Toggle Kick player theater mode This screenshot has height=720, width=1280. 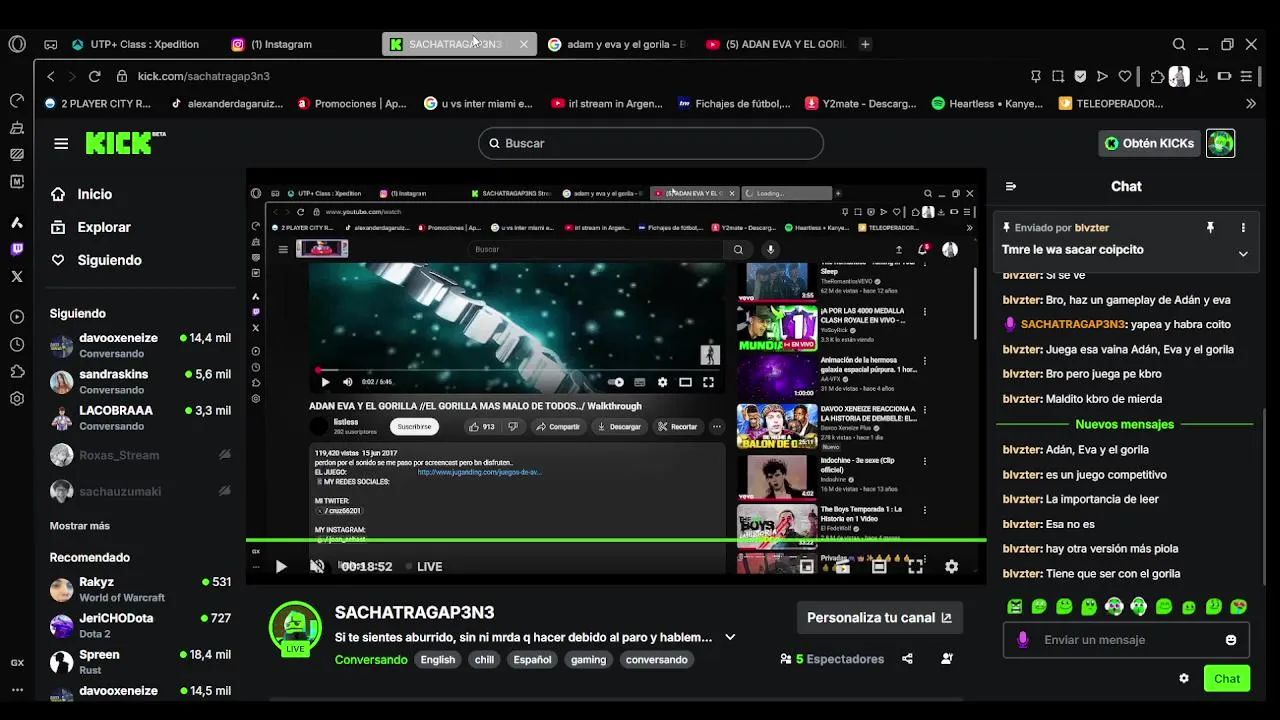[x=879, y=566]
